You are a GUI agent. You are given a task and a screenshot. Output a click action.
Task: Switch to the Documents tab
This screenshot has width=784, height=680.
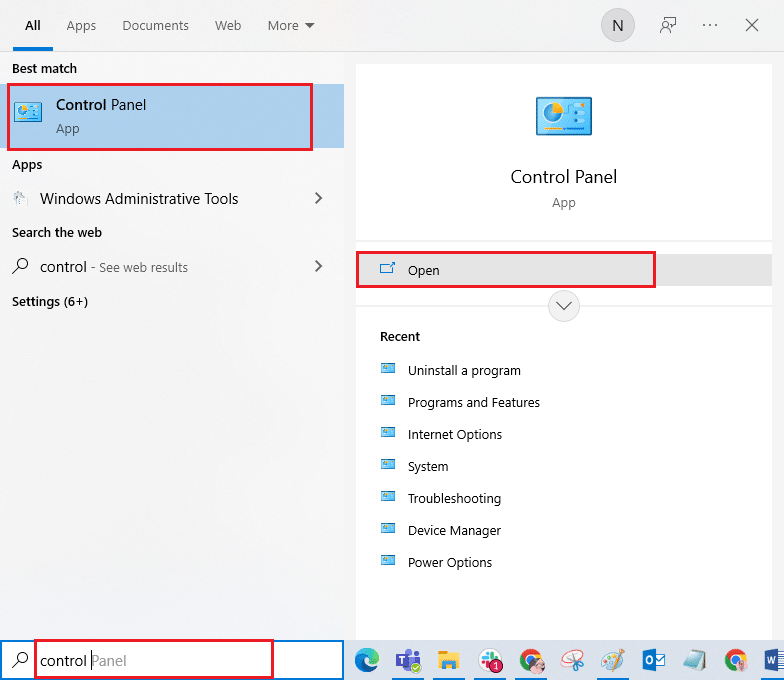point(155,26)
